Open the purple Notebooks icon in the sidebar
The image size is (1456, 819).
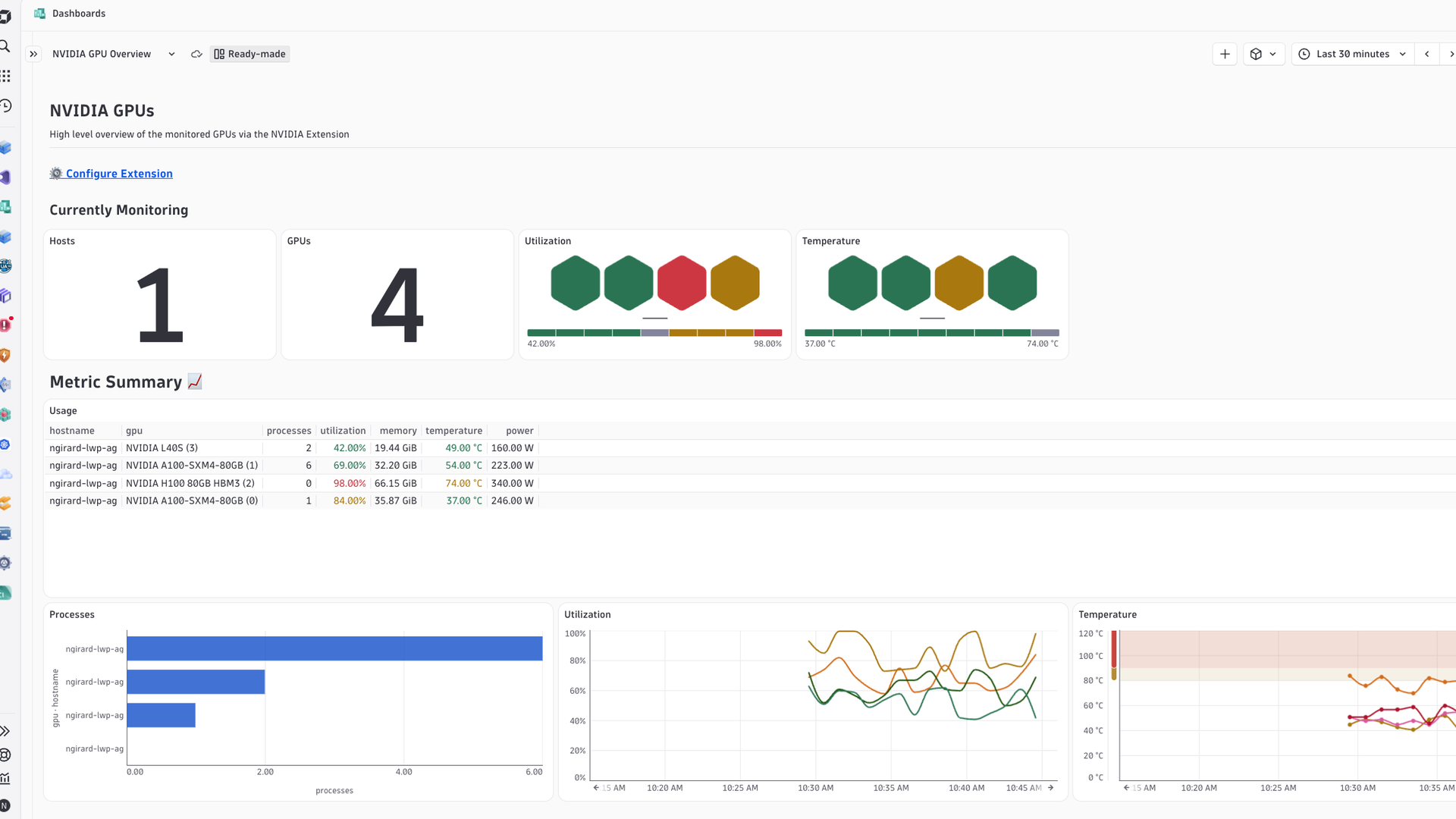point(5,177)
